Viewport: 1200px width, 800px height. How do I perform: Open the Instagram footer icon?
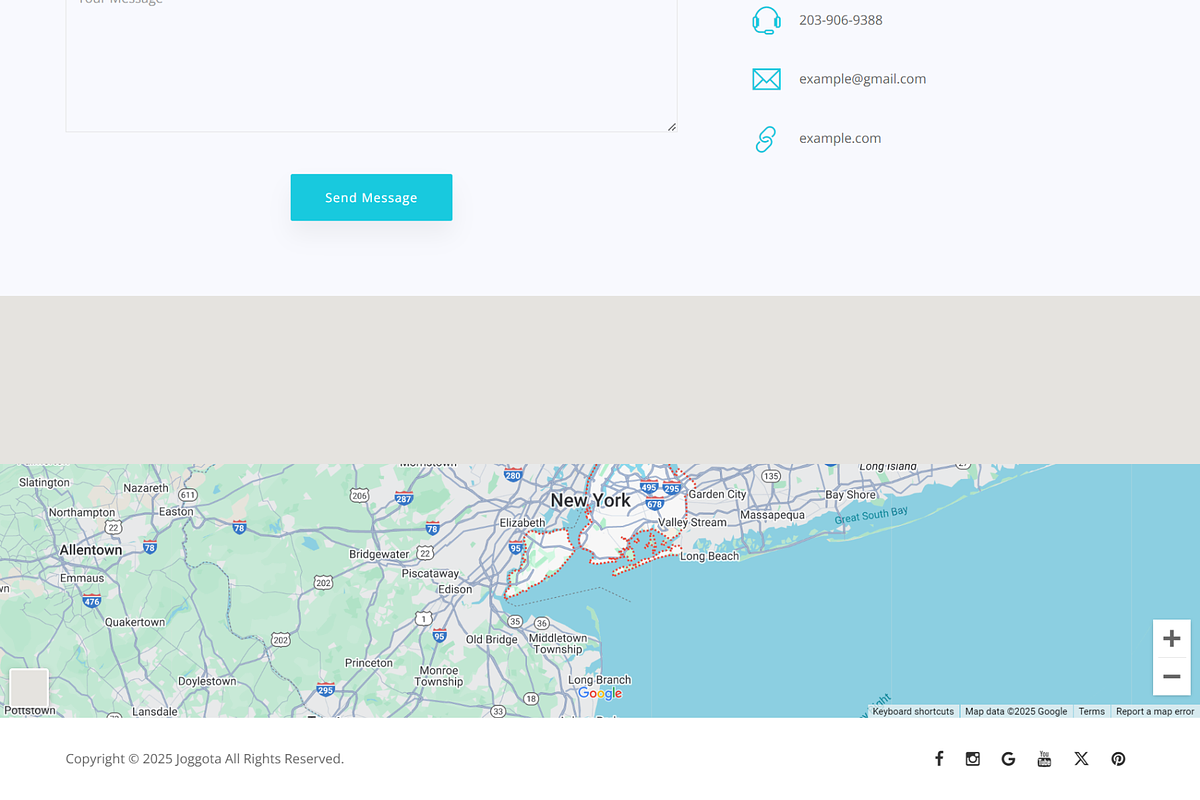point(973,759)
